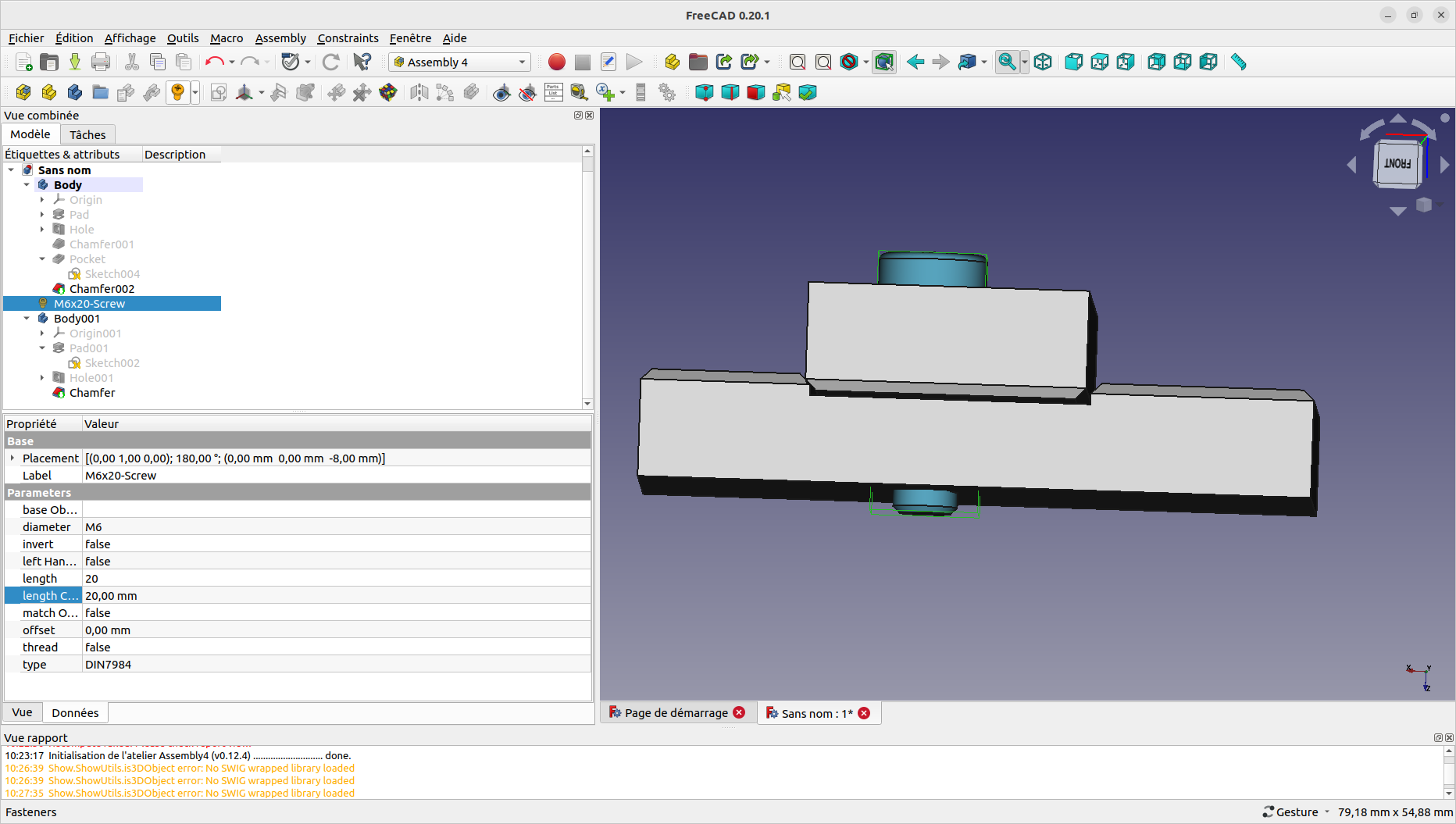This screenshot has height=824, width=1456.
Task: Open the Assembly menu
Action: point(280,38)
